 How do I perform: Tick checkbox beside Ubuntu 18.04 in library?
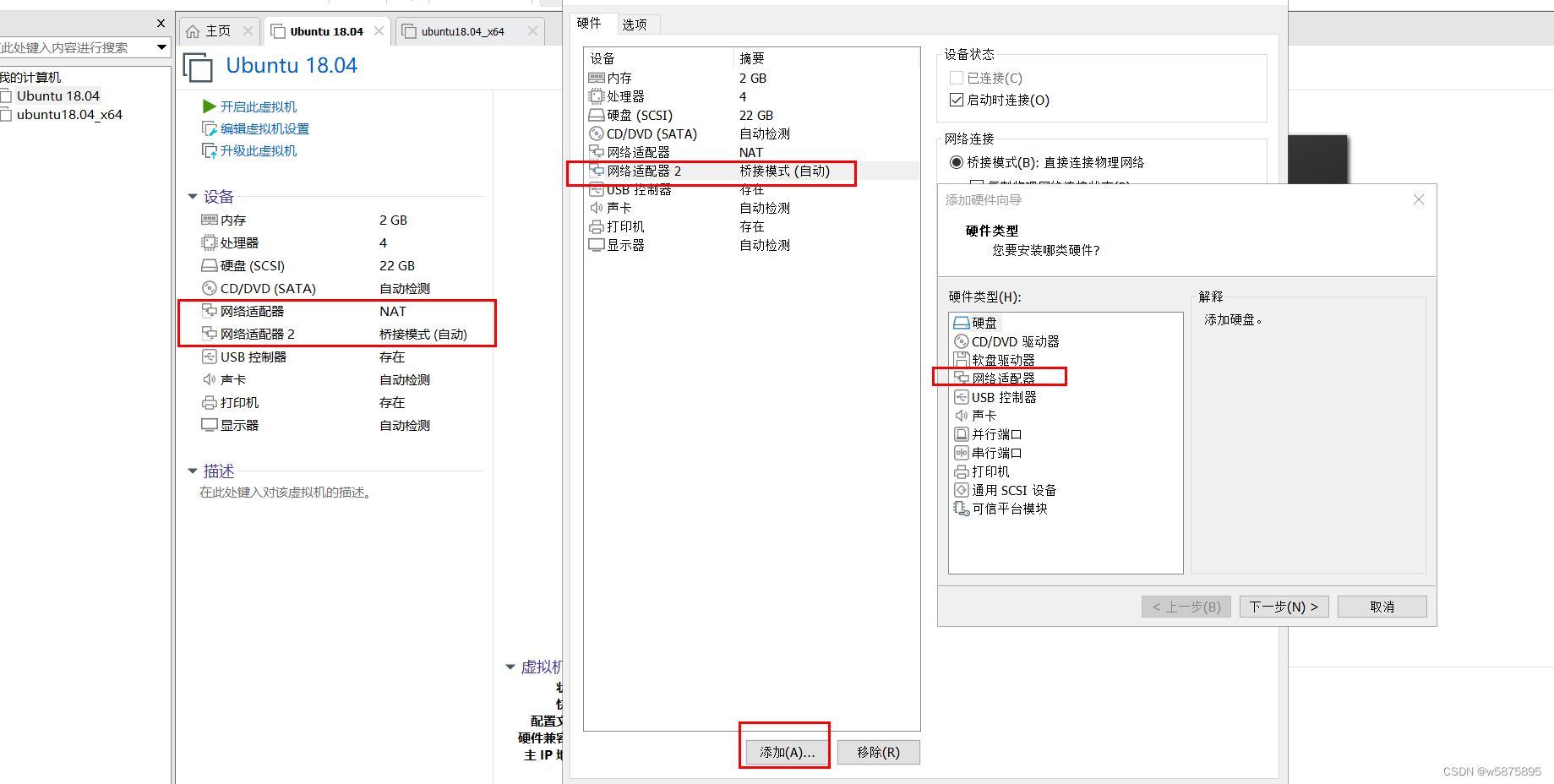[x=6, y=96]
